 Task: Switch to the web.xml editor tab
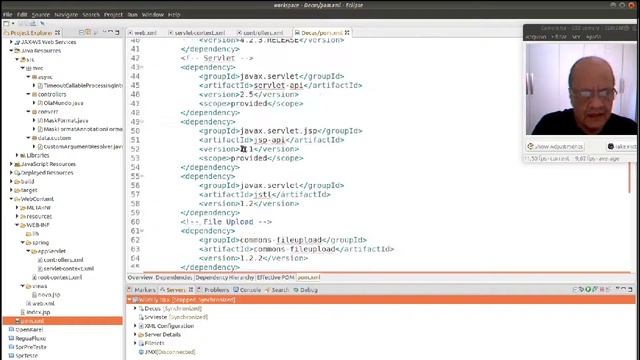tap(143, 33)
